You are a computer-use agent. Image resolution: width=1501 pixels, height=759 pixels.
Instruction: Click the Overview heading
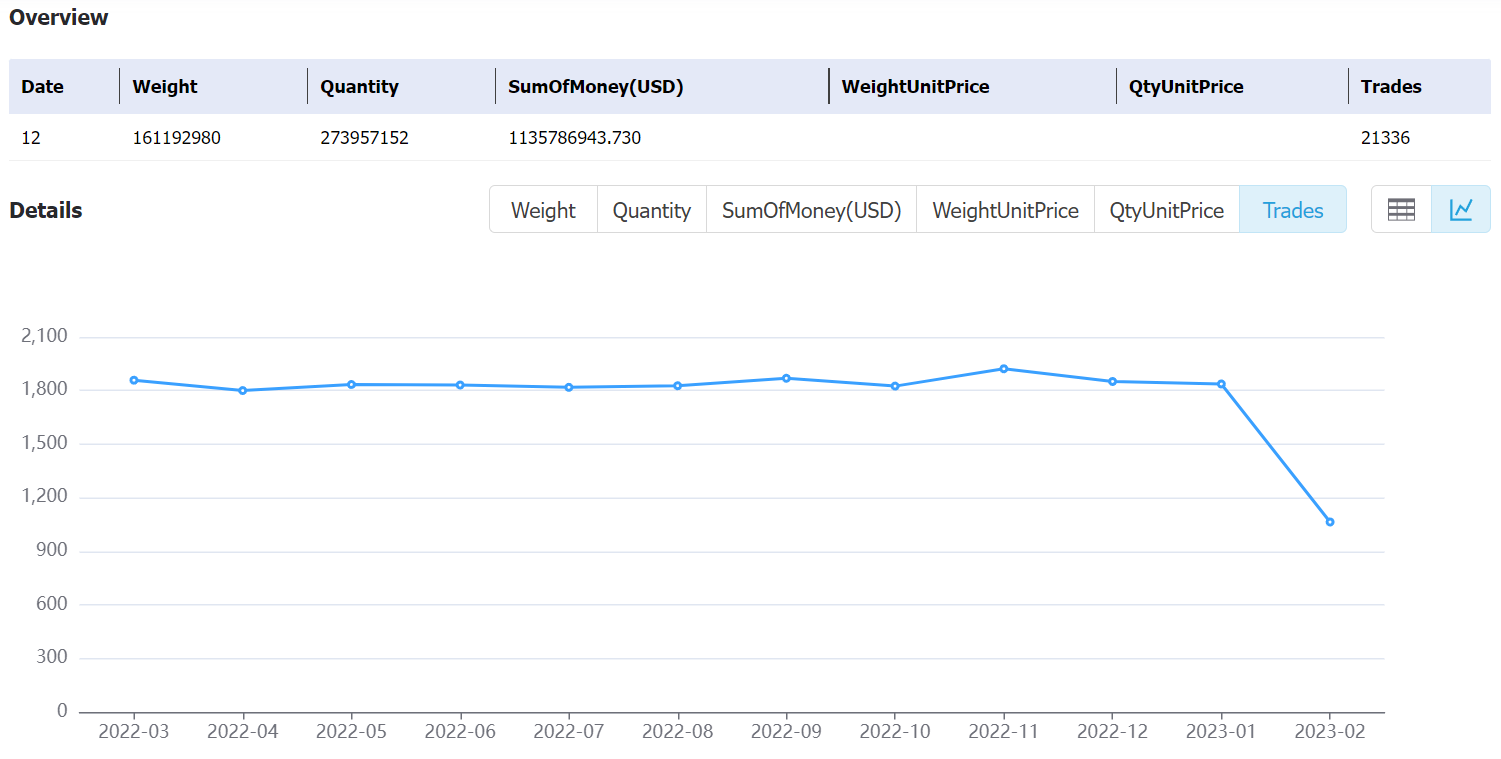[59, 17]
